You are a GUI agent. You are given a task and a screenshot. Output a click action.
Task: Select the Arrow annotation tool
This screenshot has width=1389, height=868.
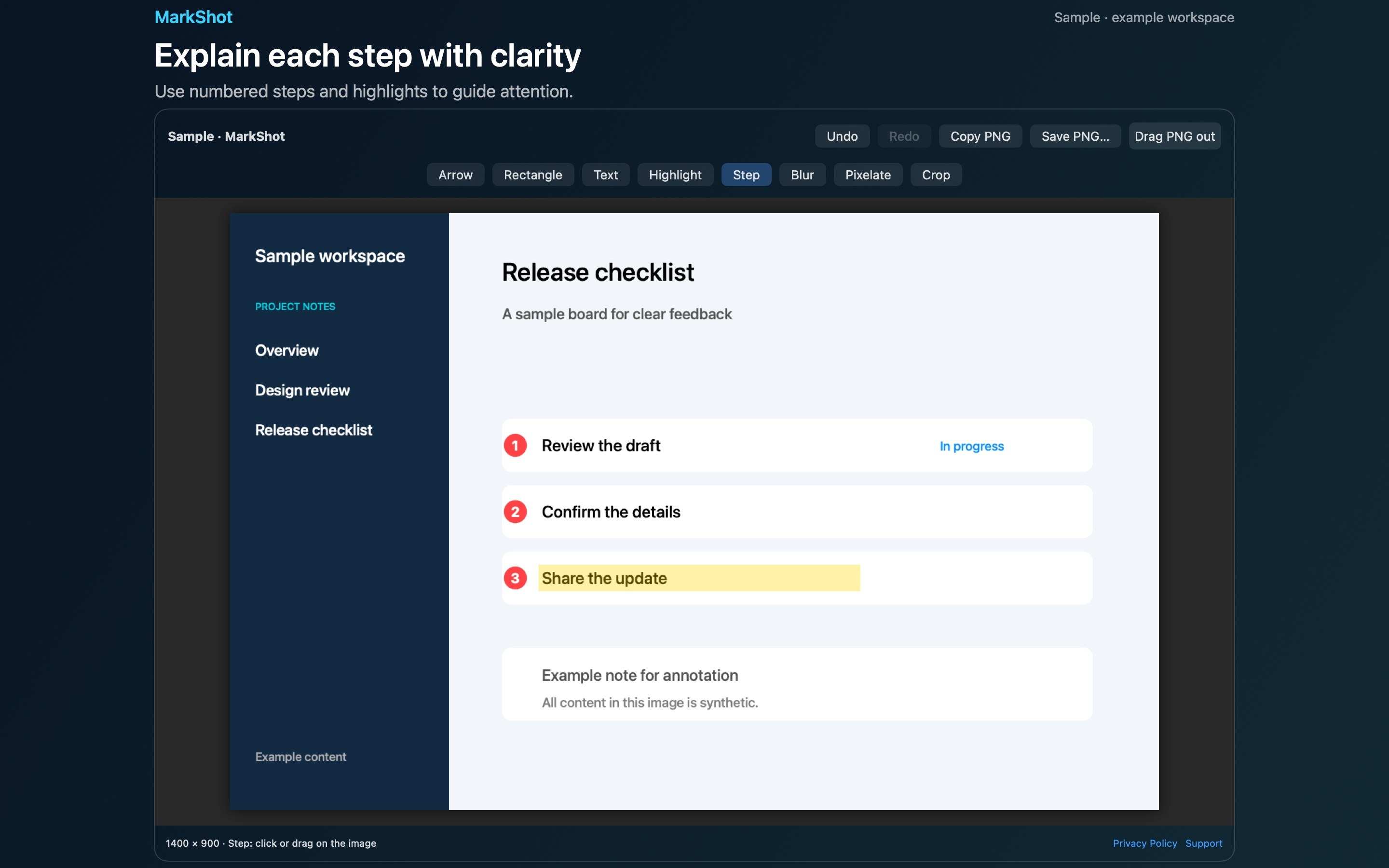tap(455, 175)
